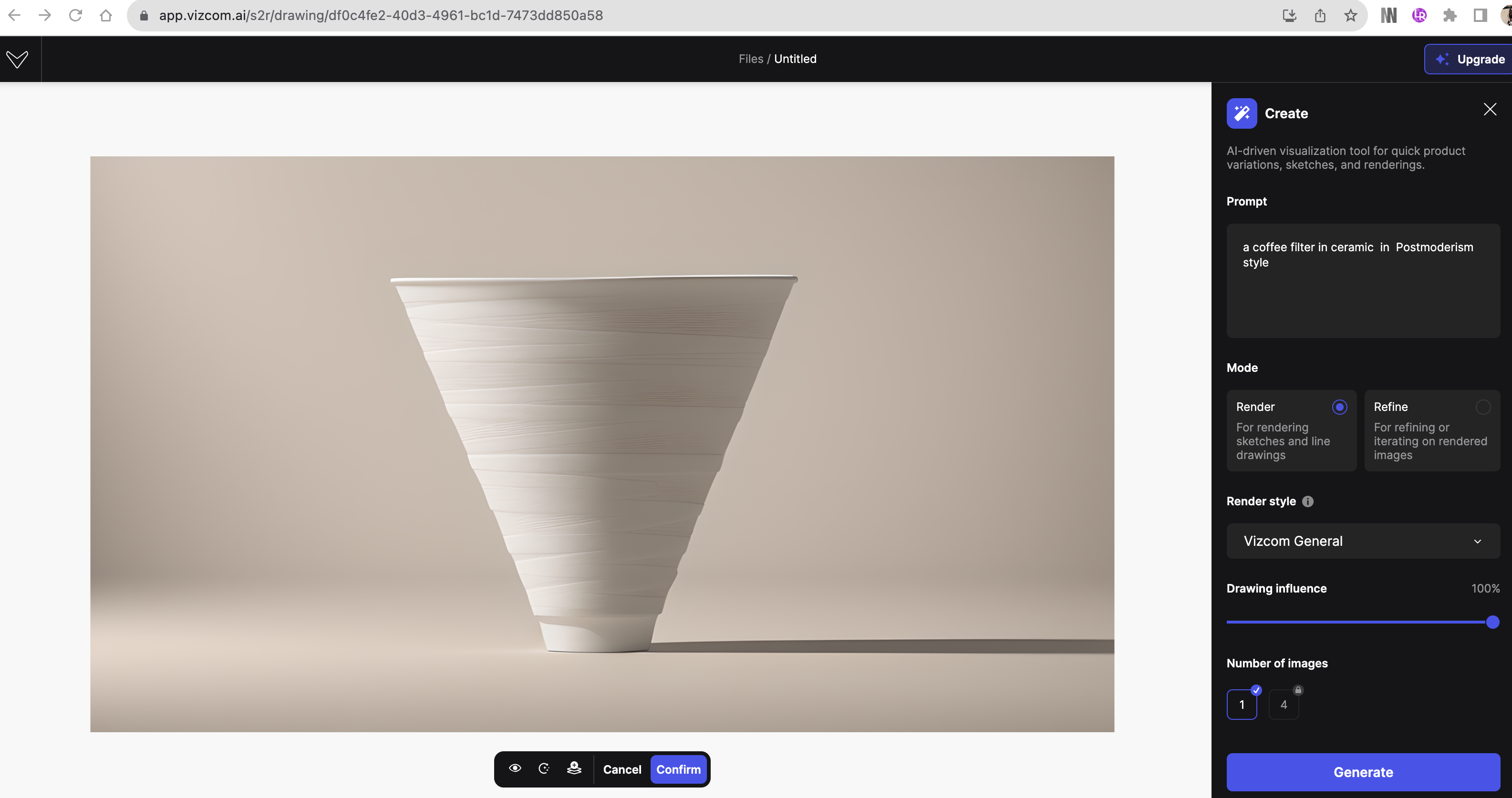
Task: Click the Create magic wand icon
Action: coord(1242,113)
